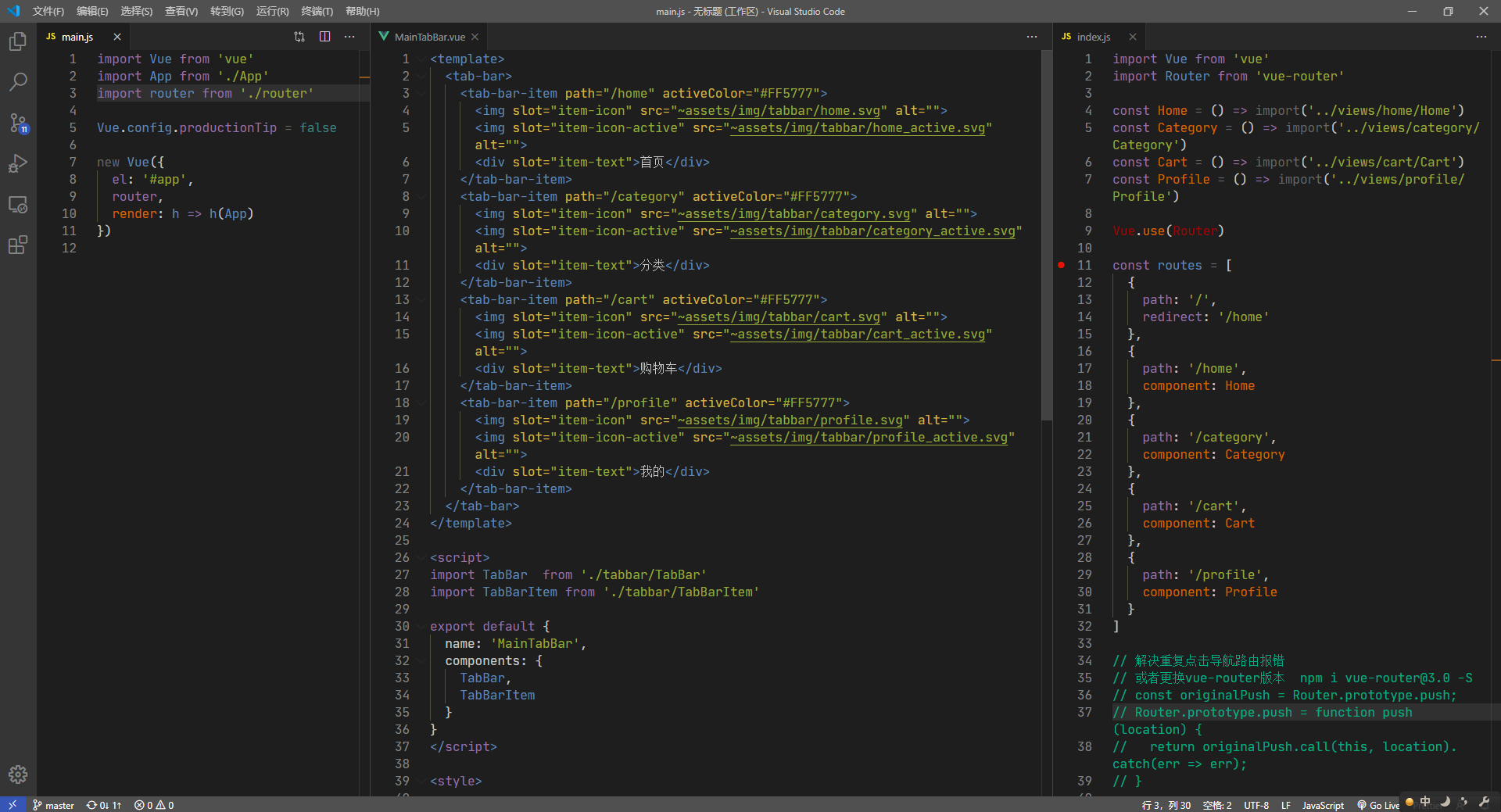Image resolution: width=1501 pixels, height=812 pixels.
Task: Open the 查看(V) menu
Action: point(181,11)
